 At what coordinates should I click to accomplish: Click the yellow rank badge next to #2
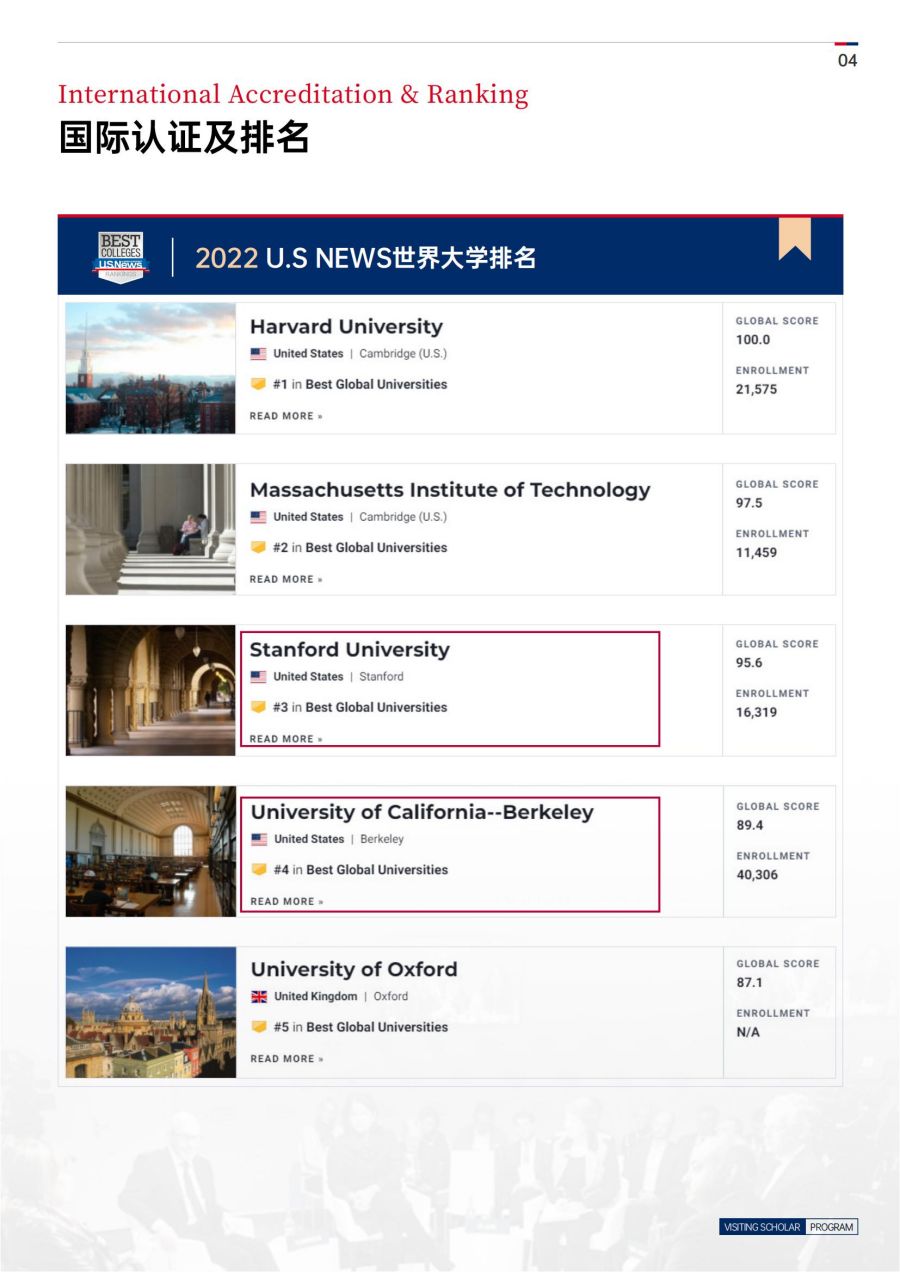point(258,547)
